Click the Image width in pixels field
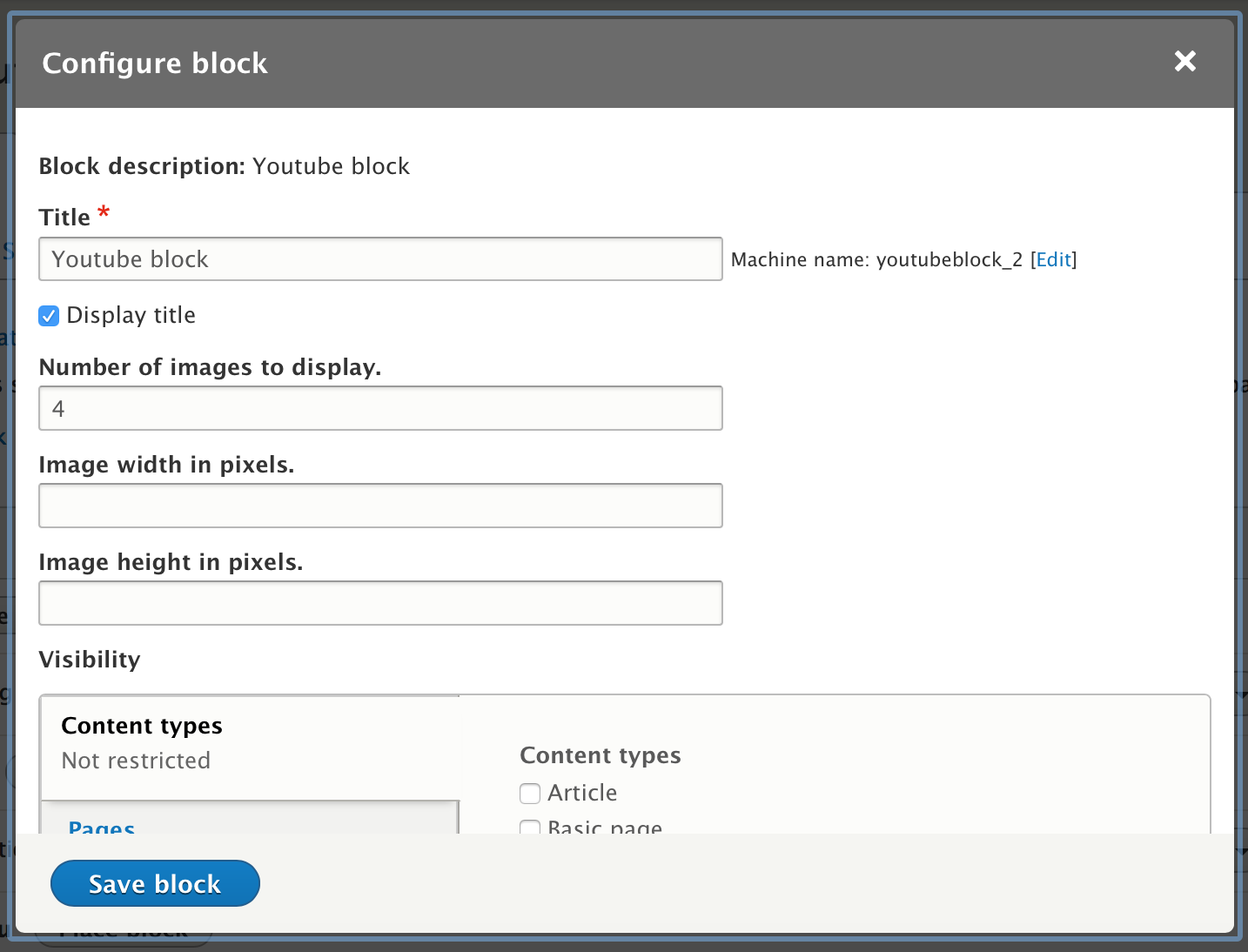Viewport: 1248px width, 952px height. (x=380, y=506)
